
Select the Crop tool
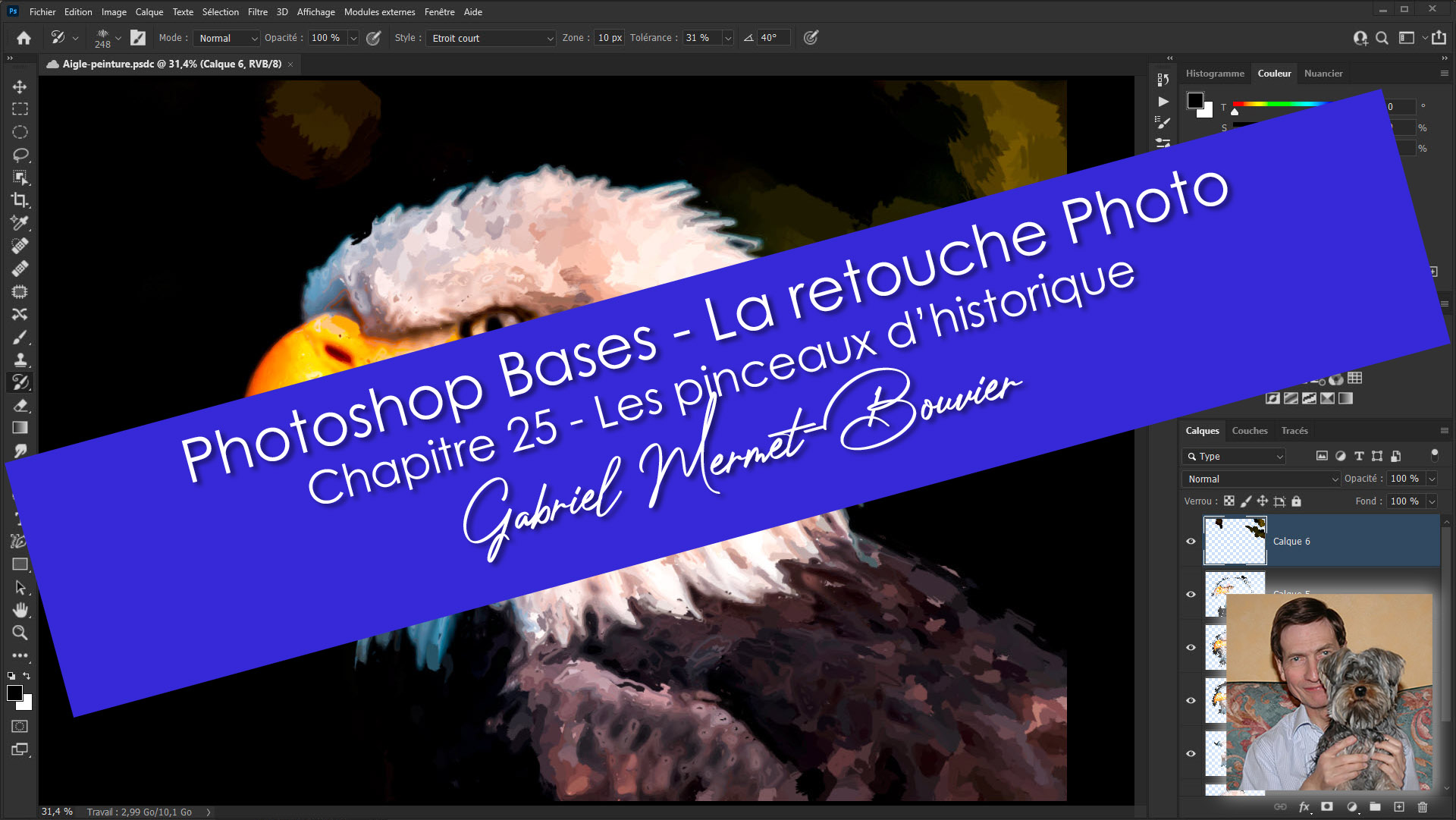click(20, 200)
